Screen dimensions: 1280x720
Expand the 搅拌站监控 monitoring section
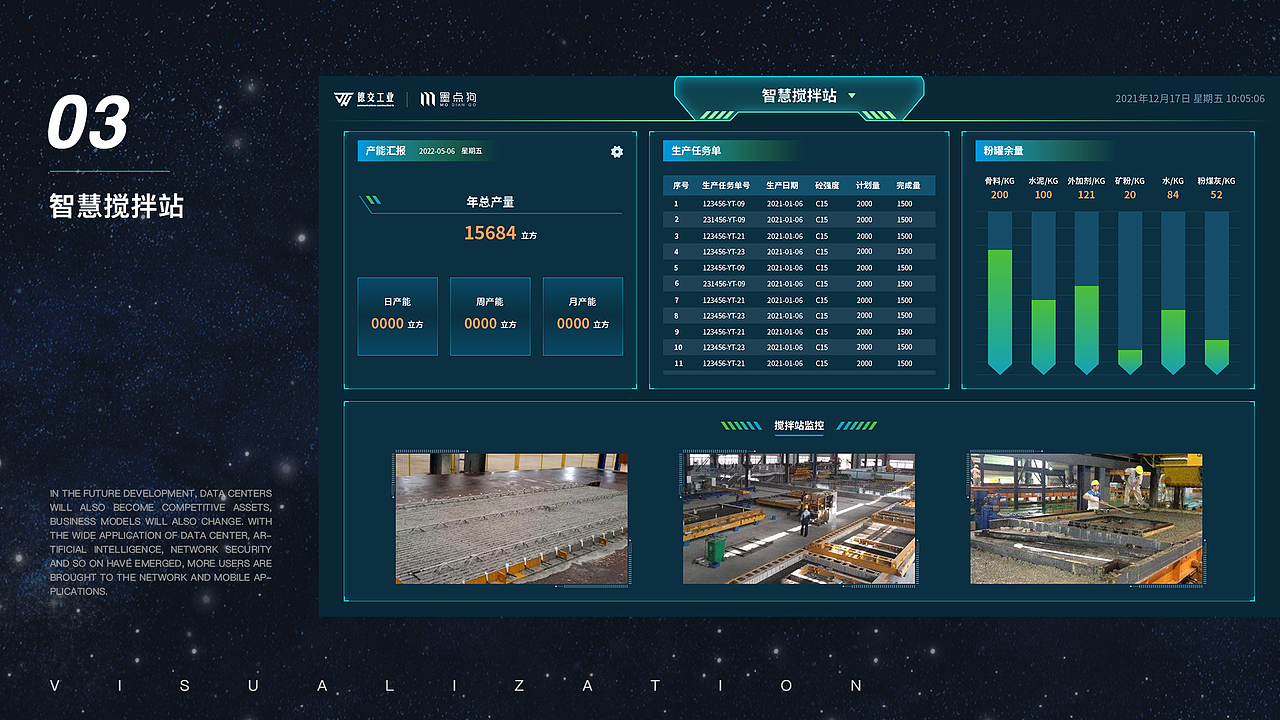click(x=800, y=424)
